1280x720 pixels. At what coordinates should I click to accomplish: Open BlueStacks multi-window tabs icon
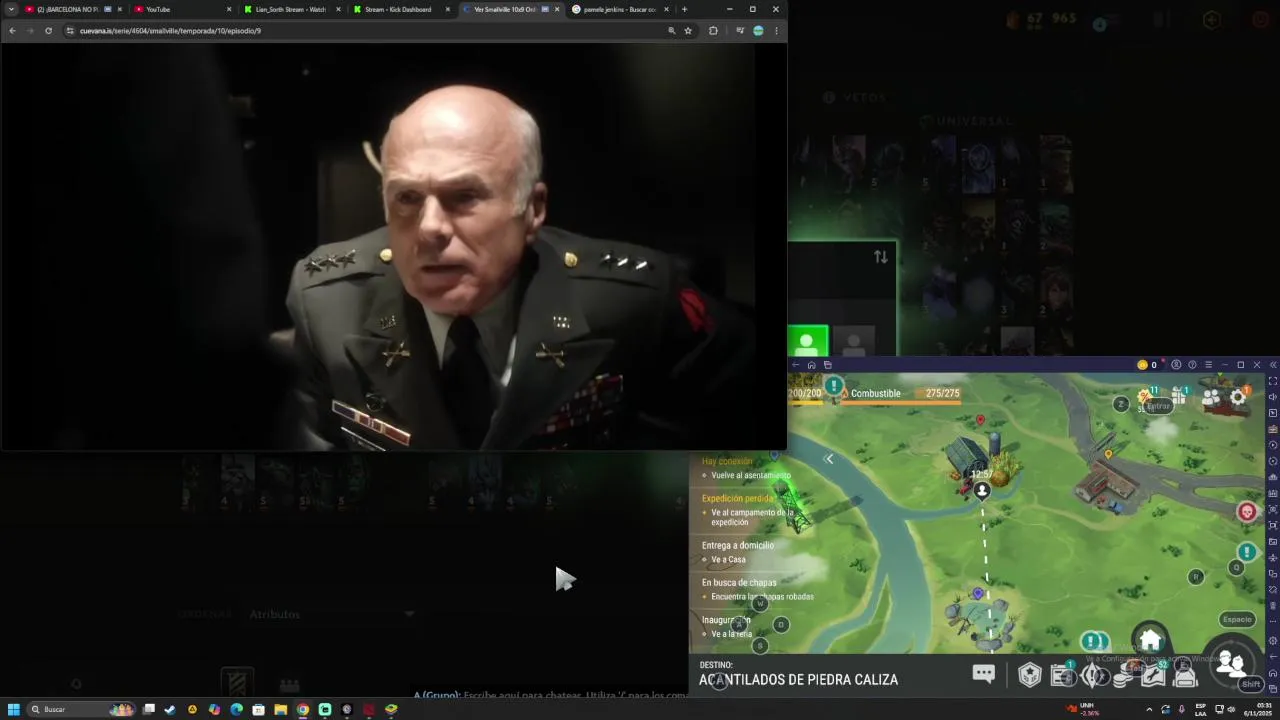[827, 365]
